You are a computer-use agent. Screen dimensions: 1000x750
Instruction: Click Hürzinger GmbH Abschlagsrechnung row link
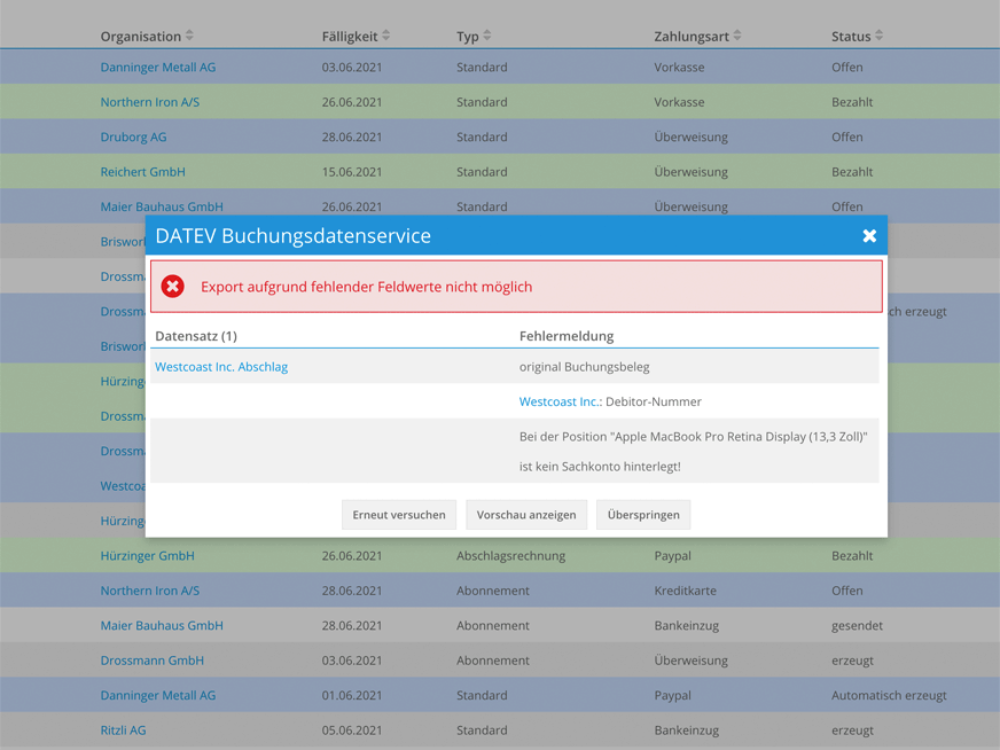click(147, 555)
